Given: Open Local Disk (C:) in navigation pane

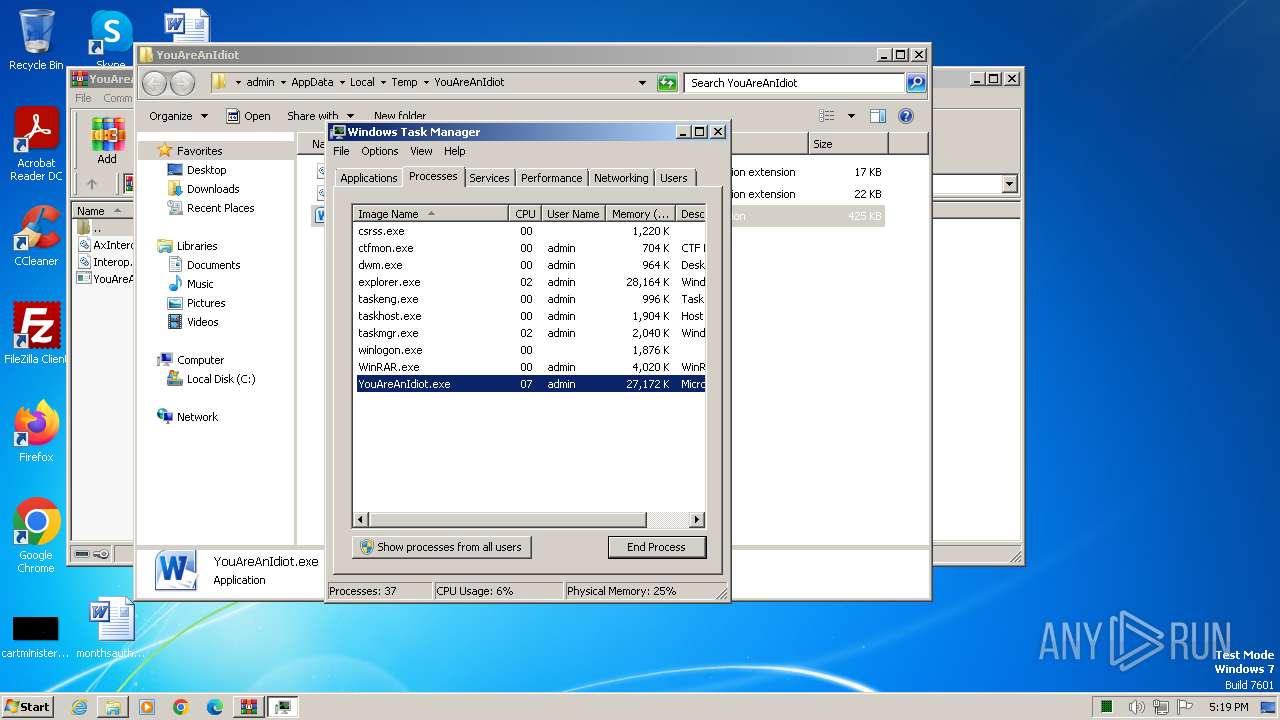Looking at the screenshot, I should (x=220, y=379).
